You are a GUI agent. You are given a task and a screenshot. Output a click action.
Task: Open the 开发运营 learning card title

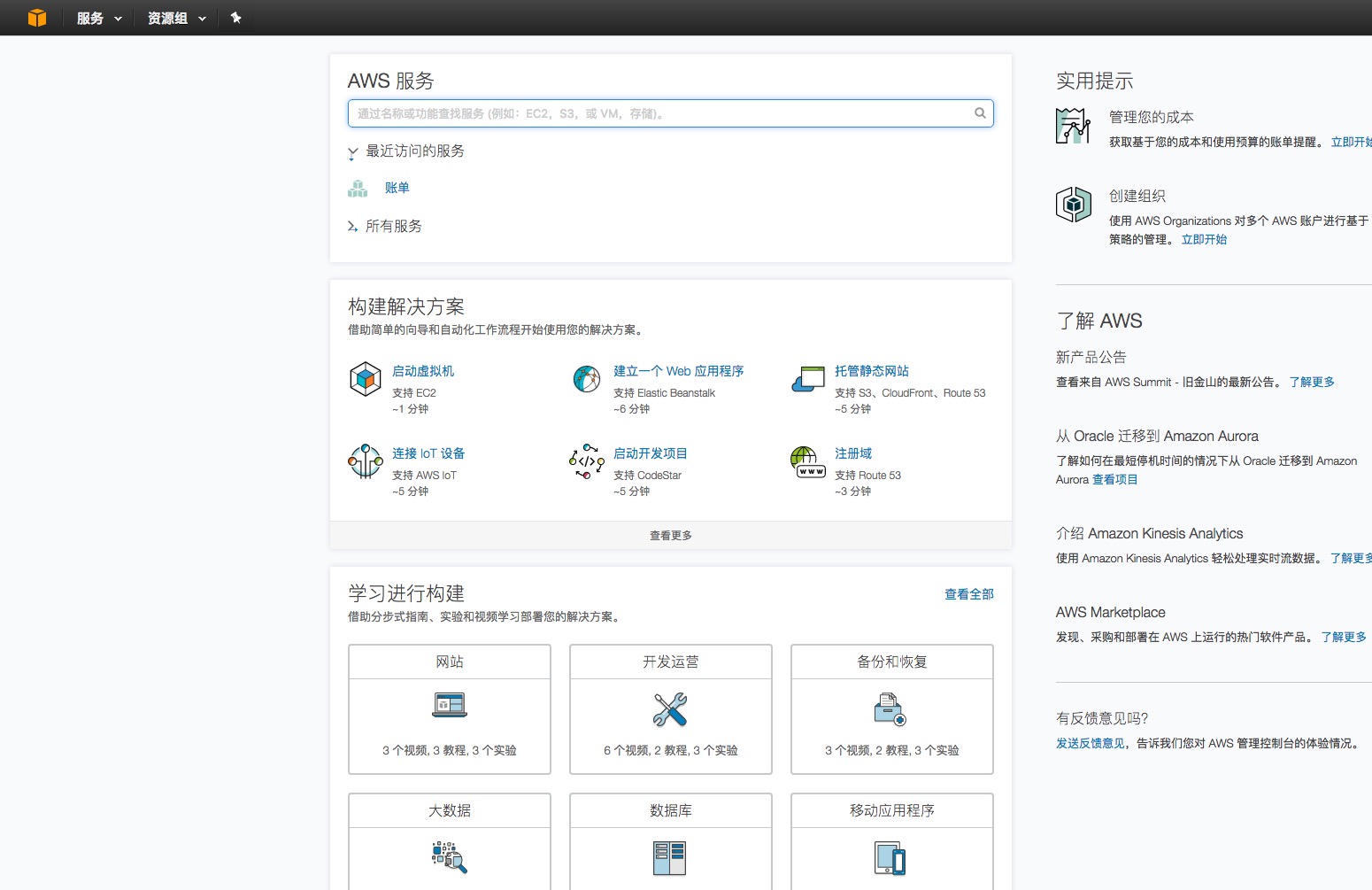[x=671, y=662]
